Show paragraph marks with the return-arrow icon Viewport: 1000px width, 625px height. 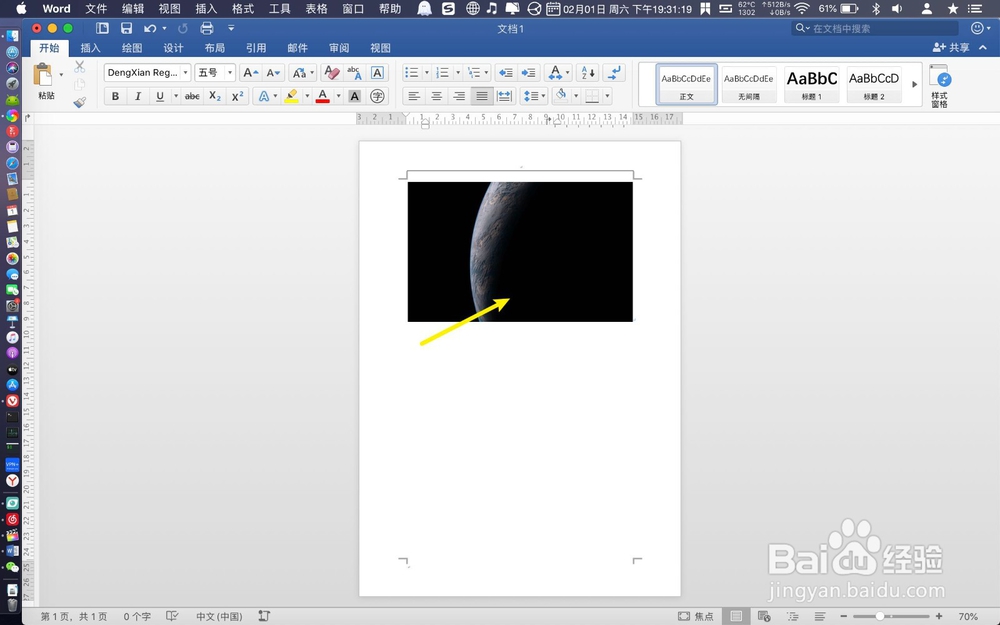point(615,73)
